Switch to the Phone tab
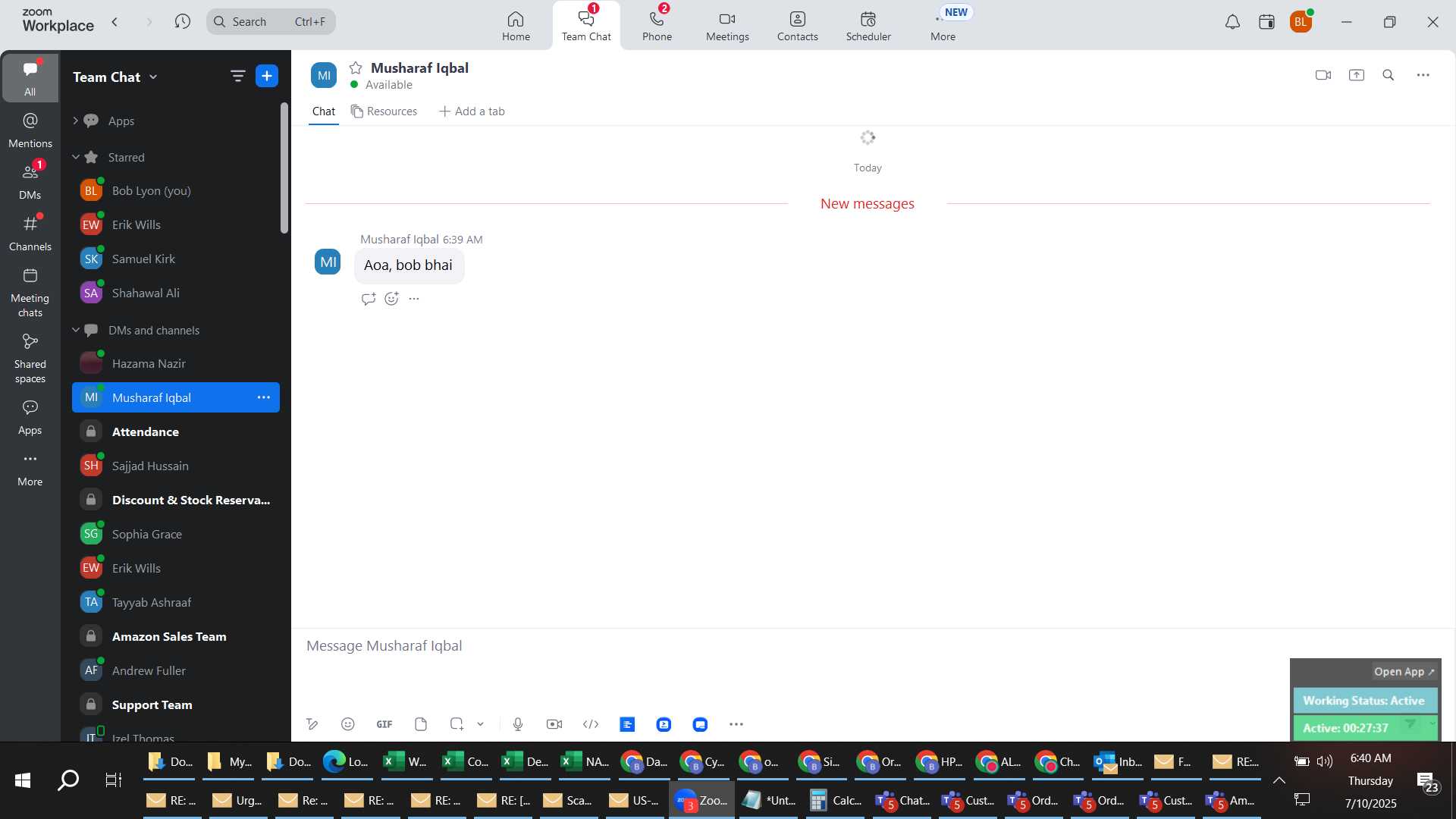The image size is (1456, 819). coord(657,25)
